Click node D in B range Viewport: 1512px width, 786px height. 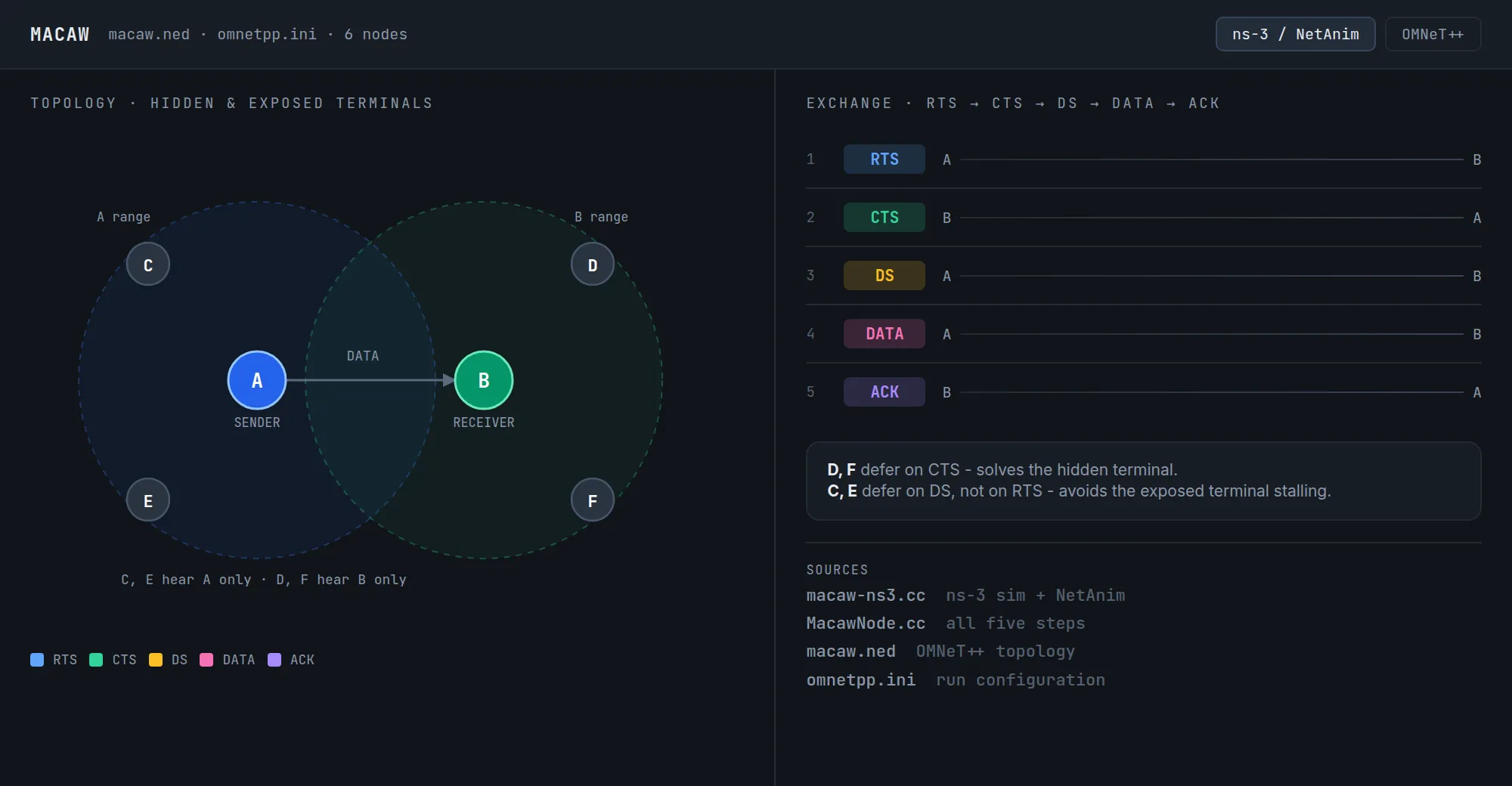coord(593,265)
